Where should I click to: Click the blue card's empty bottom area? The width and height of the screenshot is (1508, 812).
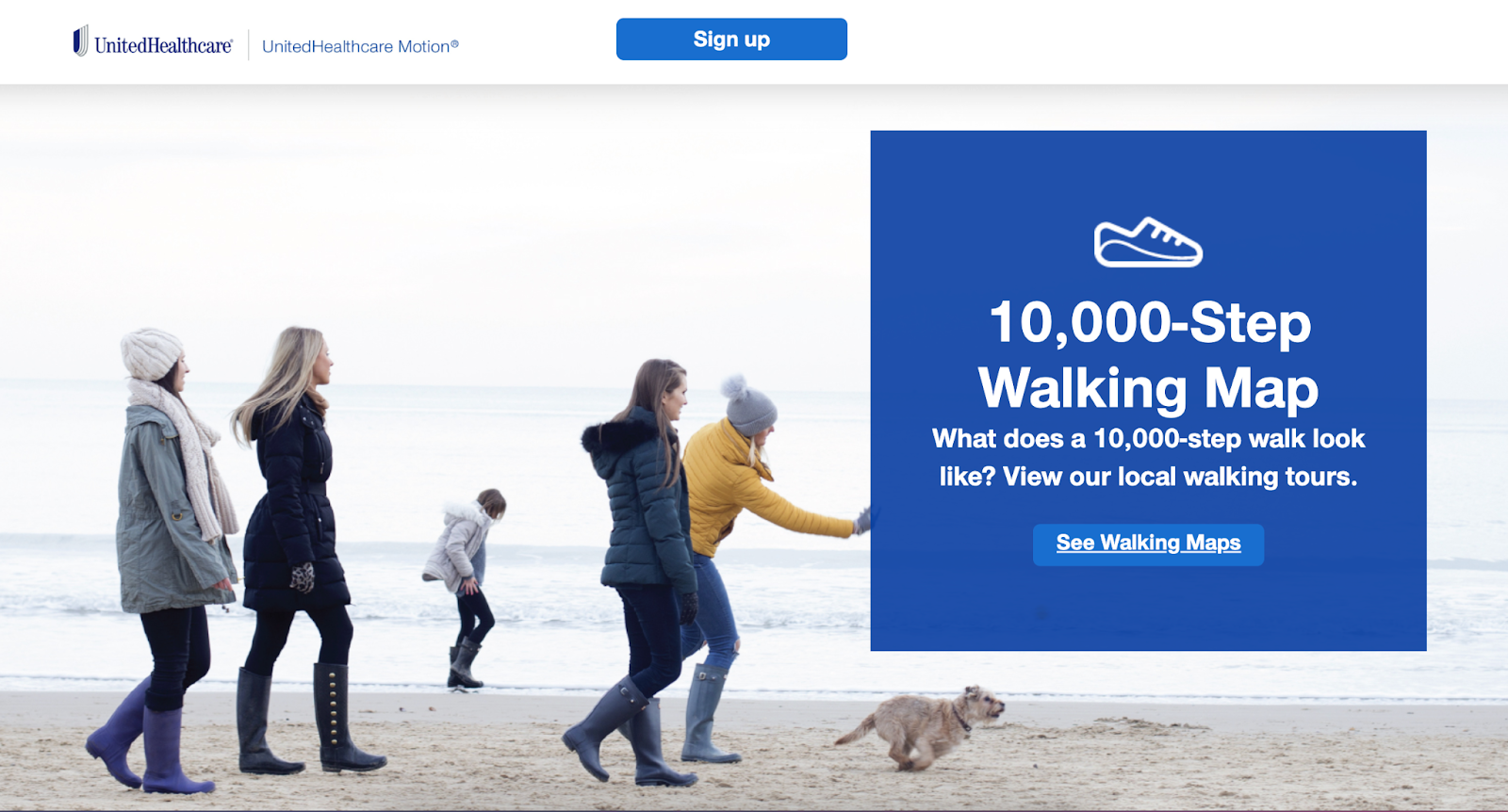1148,609
